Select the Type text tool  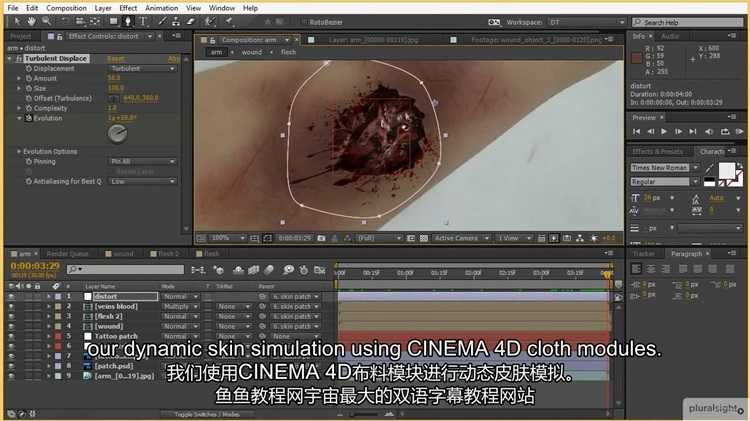[143, 22]
